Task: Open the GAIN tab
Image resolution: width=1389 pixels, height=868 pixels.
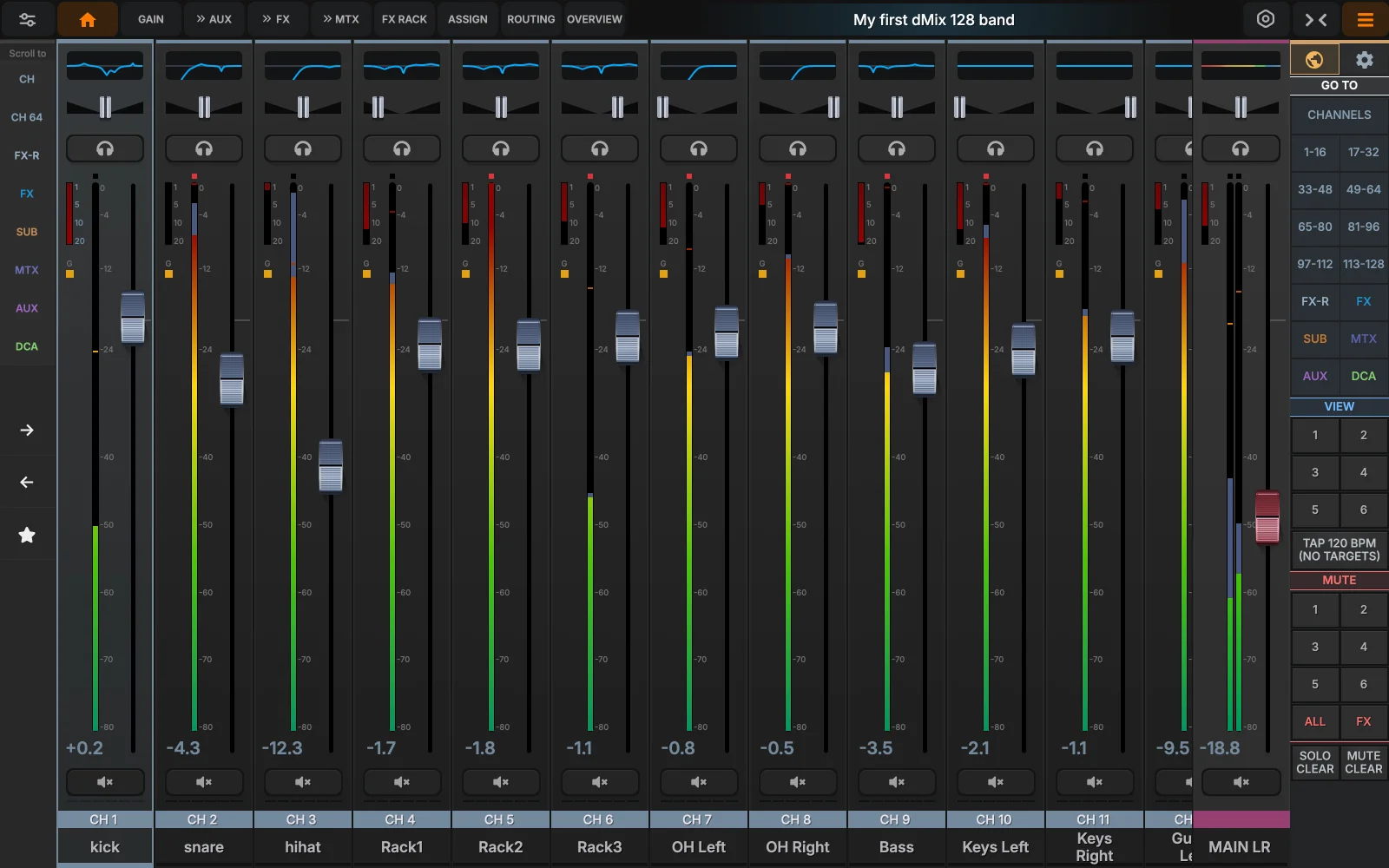Action: 151,19
